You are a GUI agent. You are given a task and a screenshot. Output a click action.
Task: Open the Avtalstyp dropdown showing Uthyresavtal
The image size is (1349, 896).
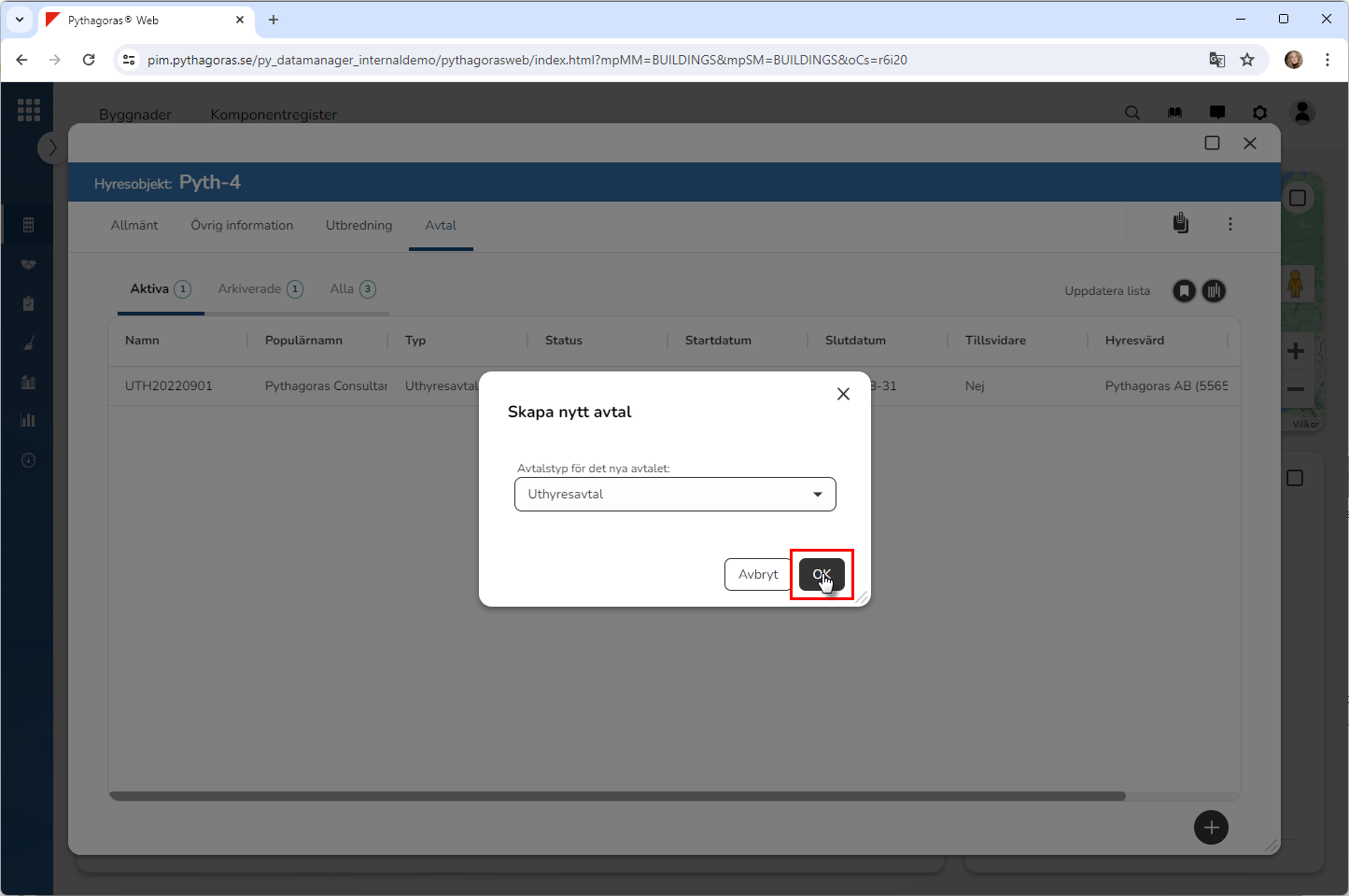pyautogui.click(x=675, y=495)
